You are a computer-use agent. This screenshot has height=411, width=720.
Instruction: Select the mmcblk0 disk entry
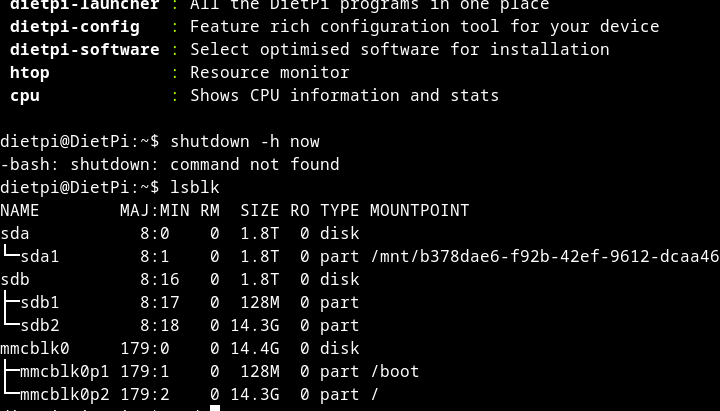(35, 348)
